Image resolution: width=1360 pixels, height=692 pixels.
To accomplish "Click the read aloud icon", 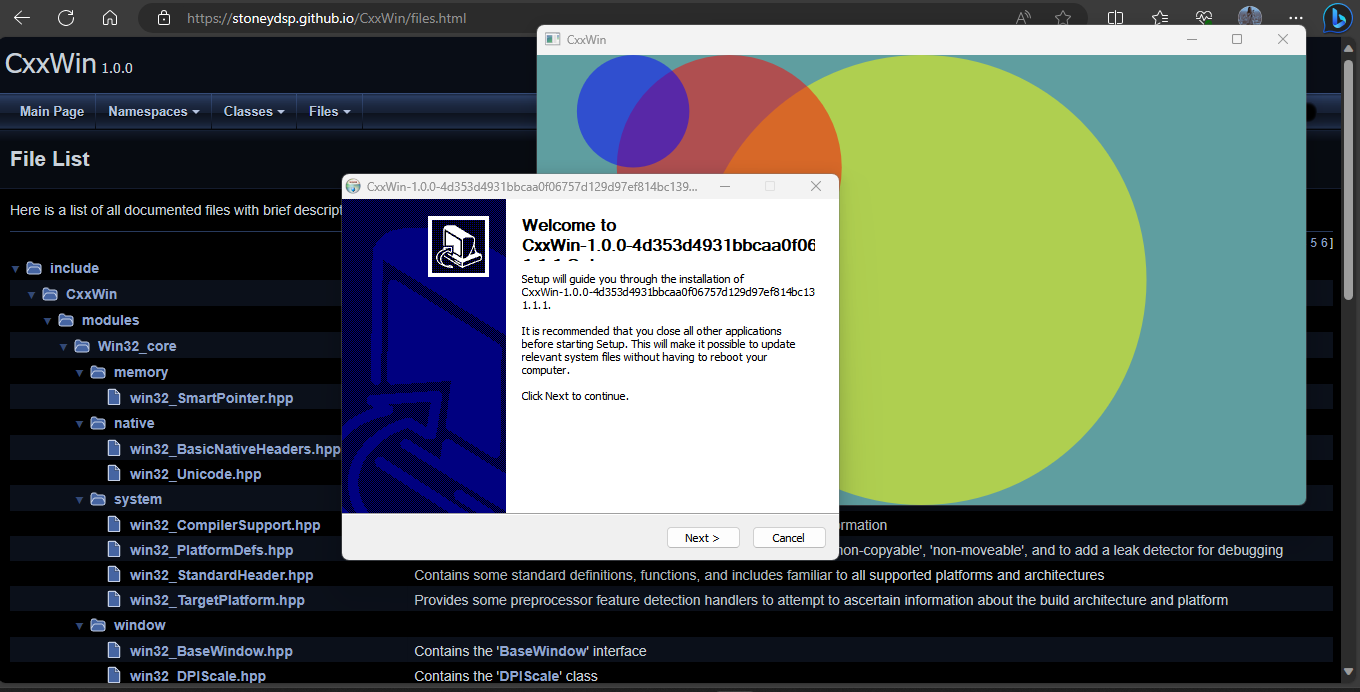I will (x=1023, y=18).
